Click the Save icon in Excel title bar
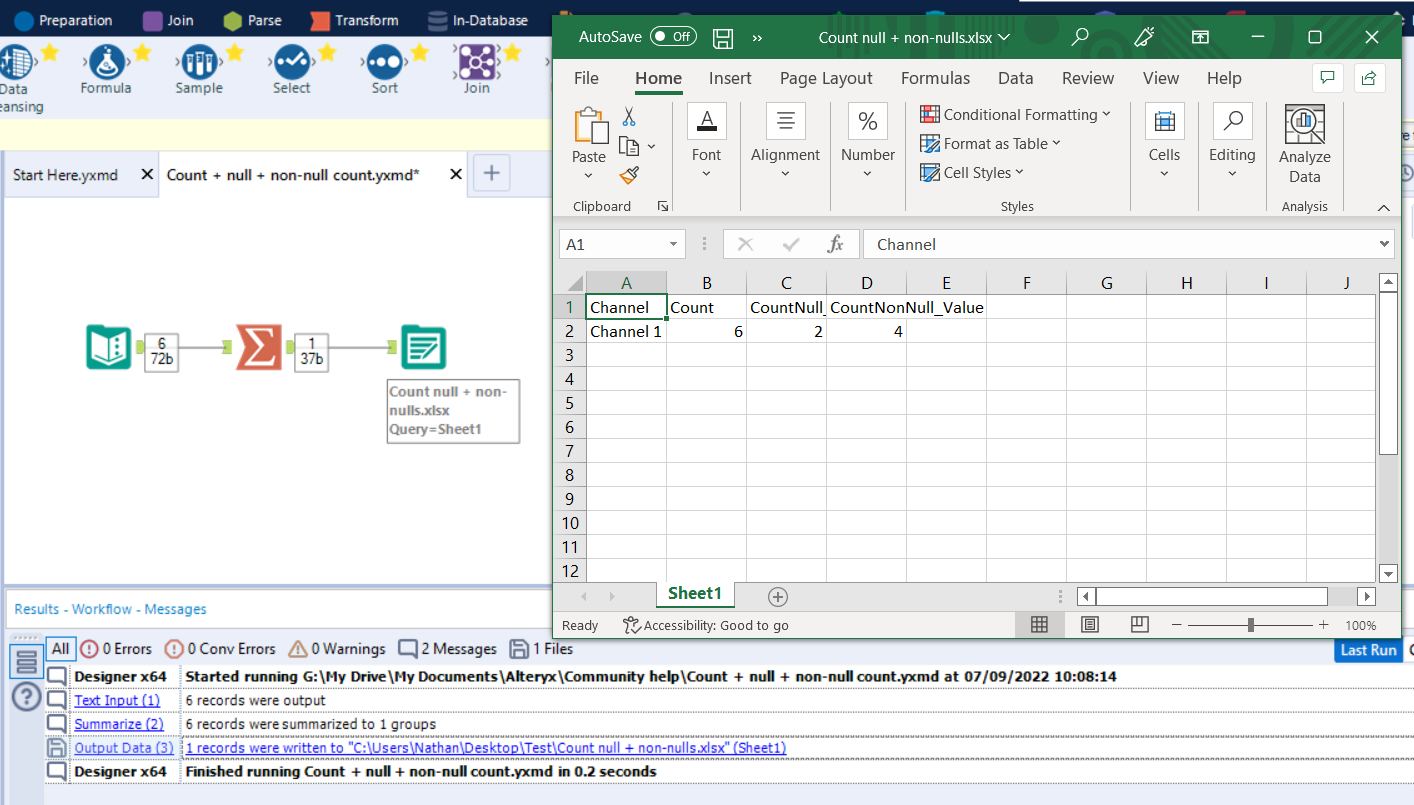Viewport: 1414px width, 805px height. (x=723, y=38)
